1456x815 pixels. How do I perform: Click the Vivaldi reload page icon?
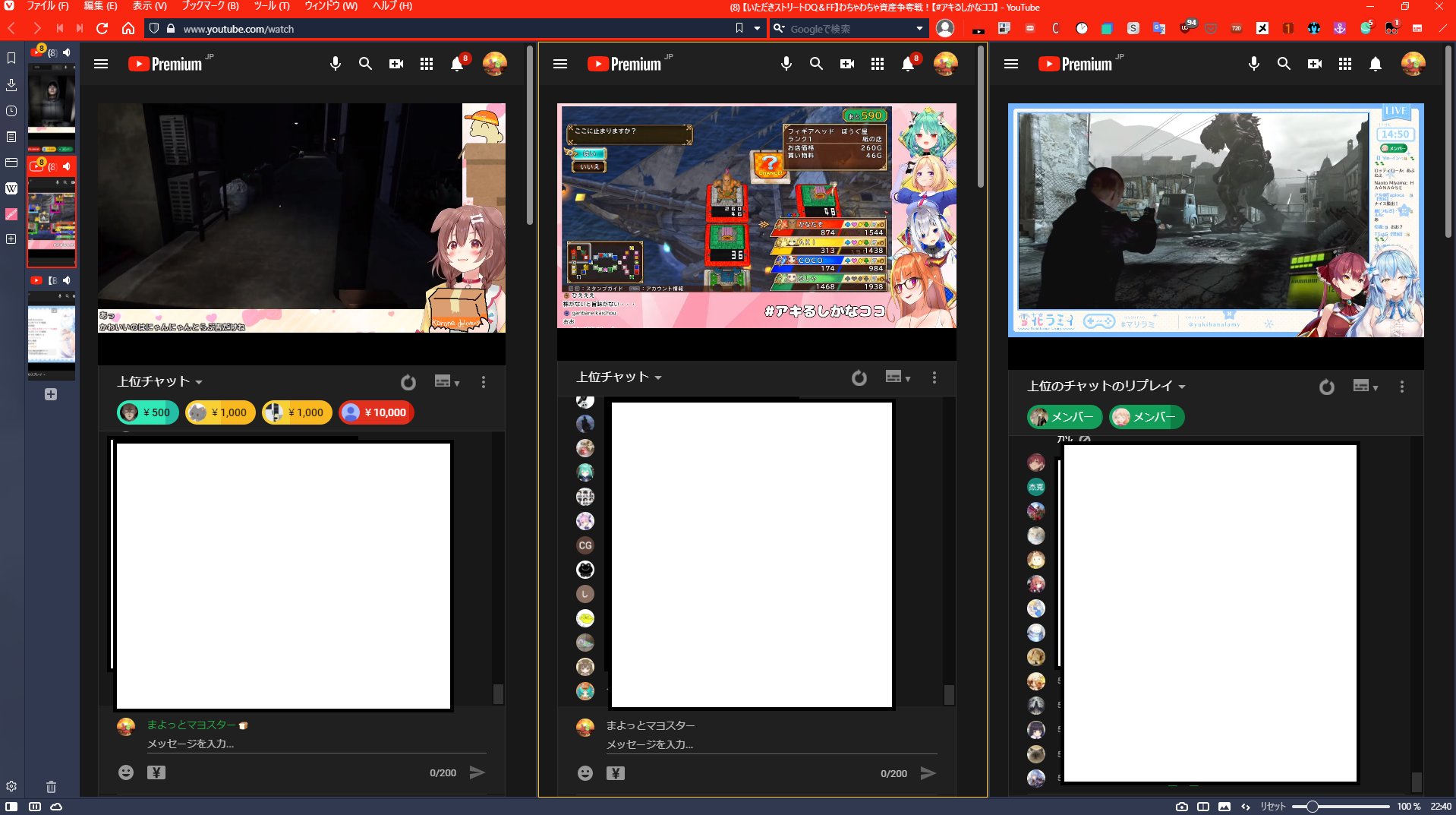coord(102,28)
